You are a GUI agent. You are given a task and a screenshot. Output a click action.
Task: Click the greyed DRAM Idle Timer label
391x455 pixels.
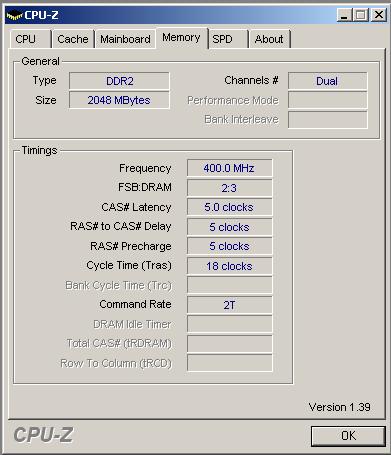coord(132,324)
